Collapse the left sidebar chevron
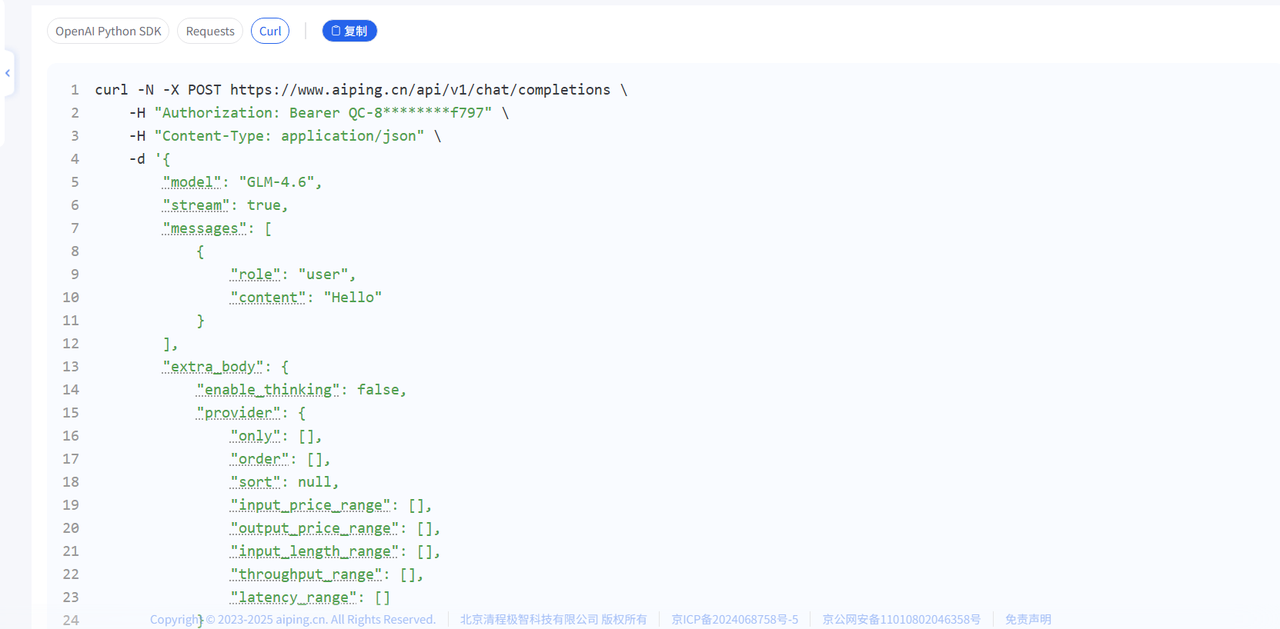This screenshot has width=1280, height=629. pos(8,73)
